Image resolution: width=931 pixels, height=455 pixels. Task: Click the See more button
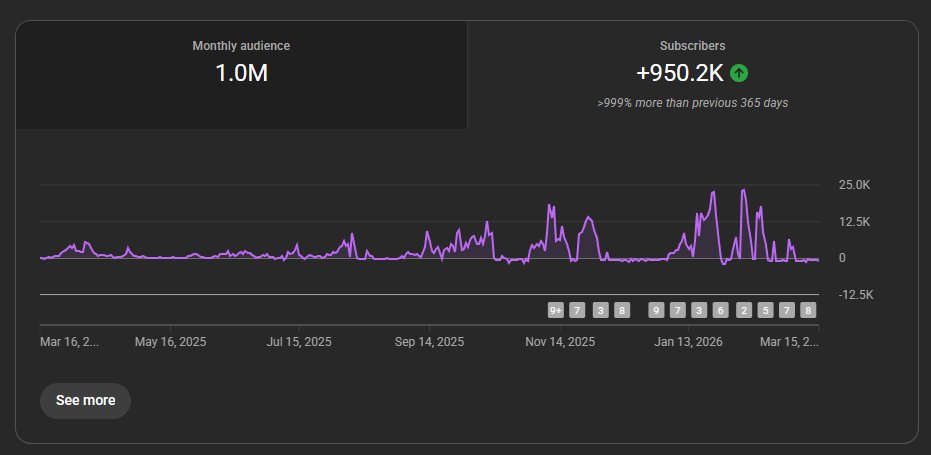coord(86,401)
